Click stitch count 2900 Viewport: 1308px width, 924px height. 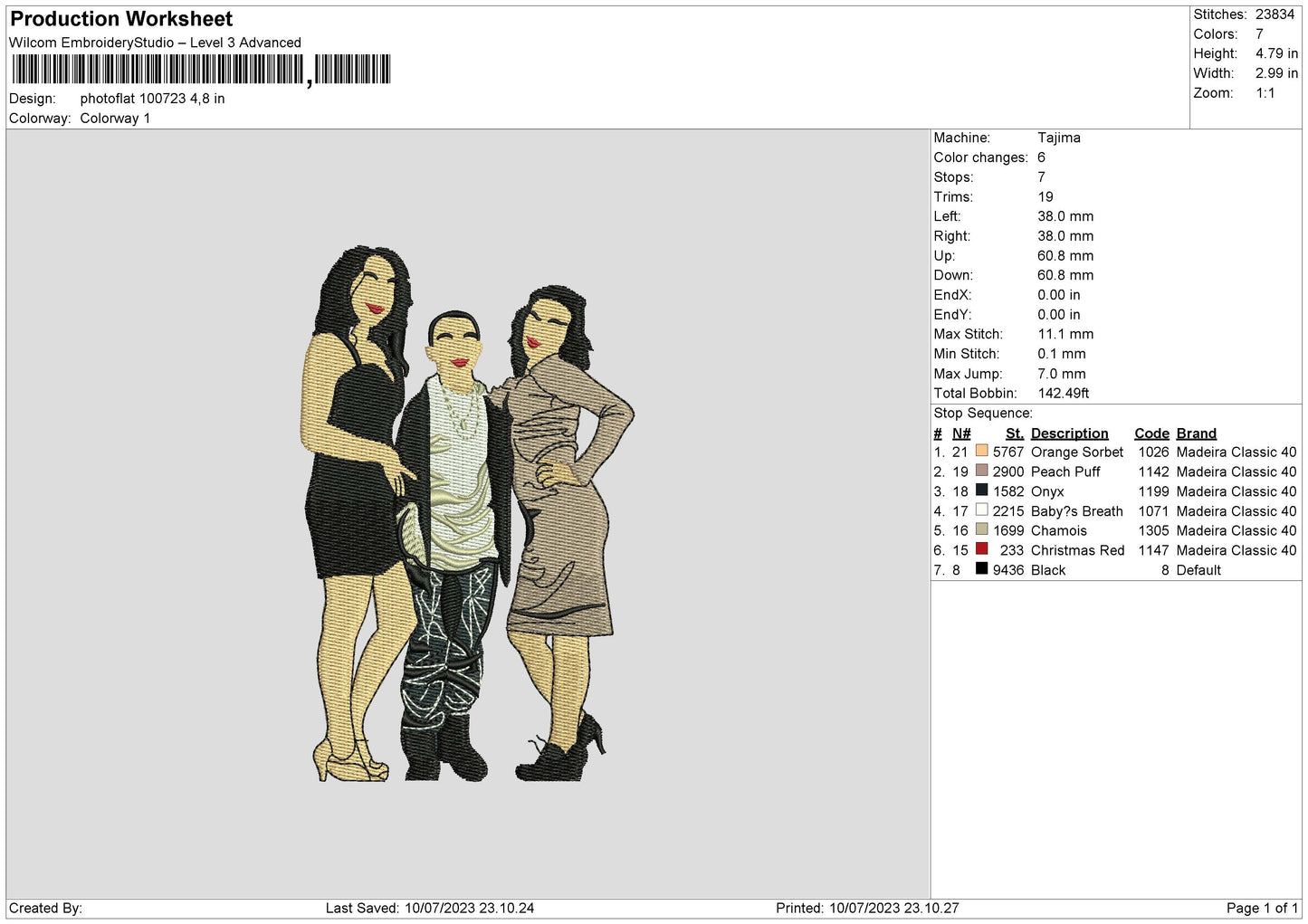click(1008, 472)
